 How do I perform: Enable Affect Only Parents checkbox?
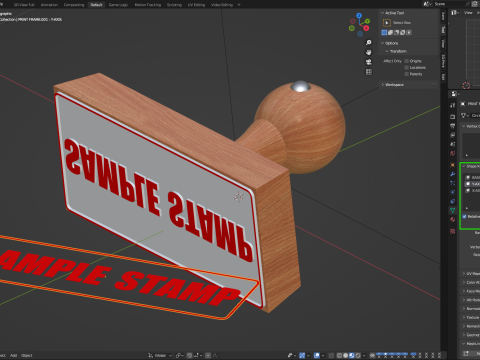coord(407,74)
